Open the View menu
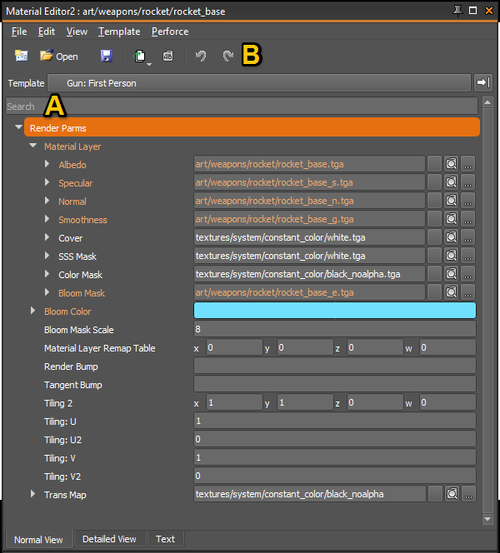The image size is (500, 553). (x=77, y=32)
